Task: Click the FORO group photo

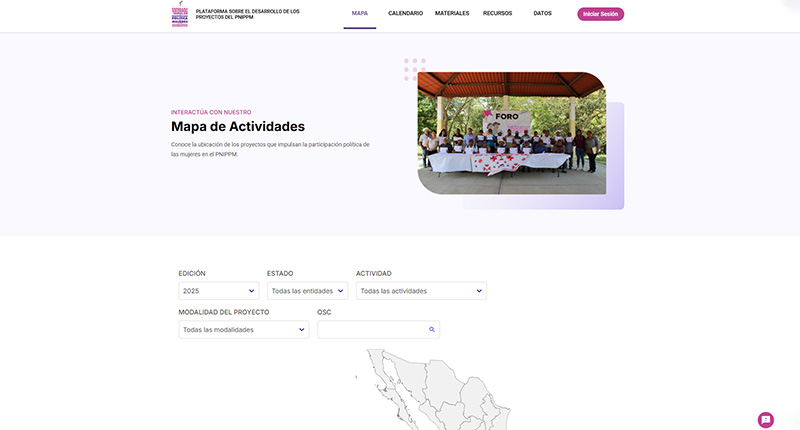Action: (x=511, y=132)
